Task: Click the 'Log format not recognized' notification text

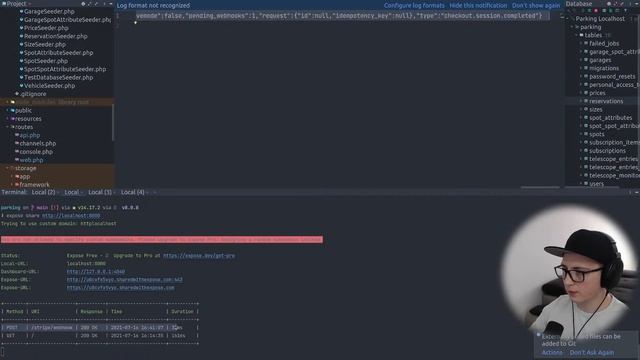Action: [x=153, y=5]
